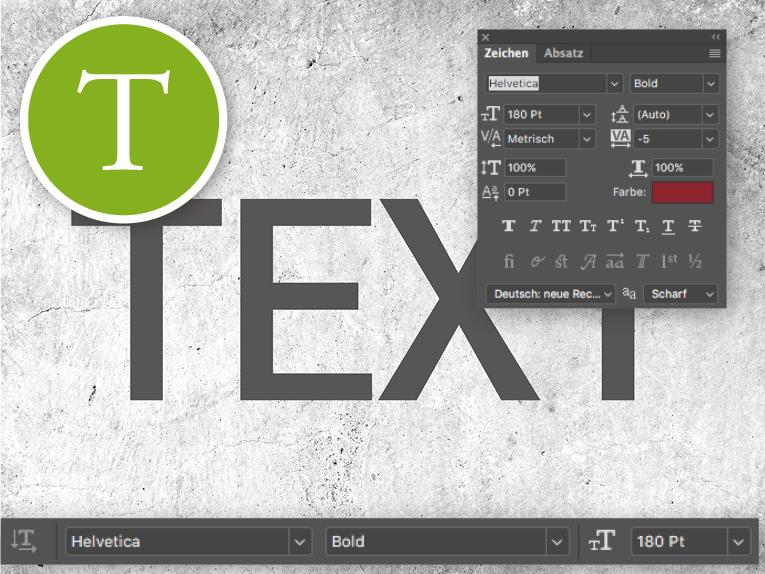Click the Farbe label

629,192
